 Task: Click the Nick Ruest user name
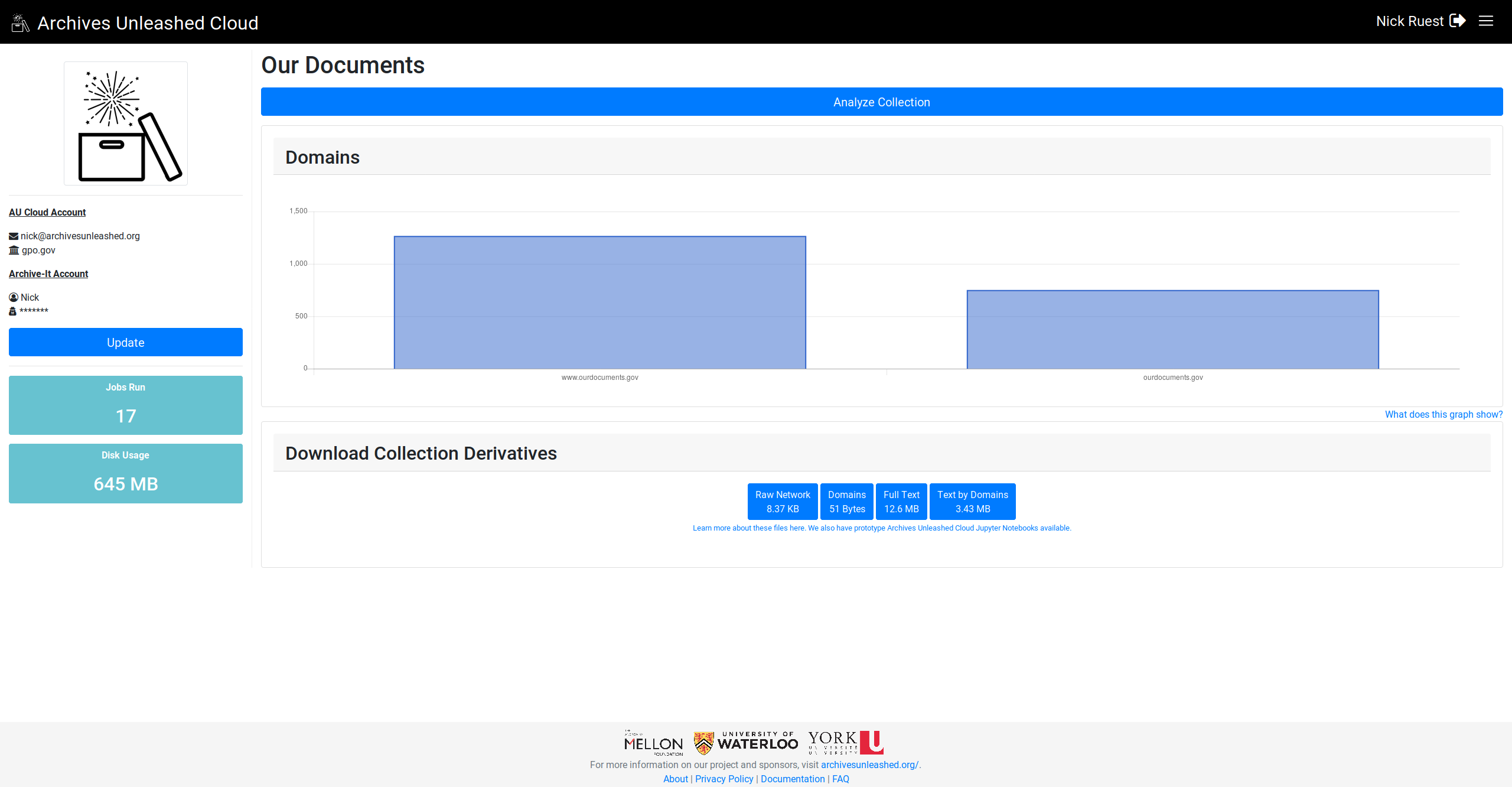pyautogui.click(x=1410, y=21)
